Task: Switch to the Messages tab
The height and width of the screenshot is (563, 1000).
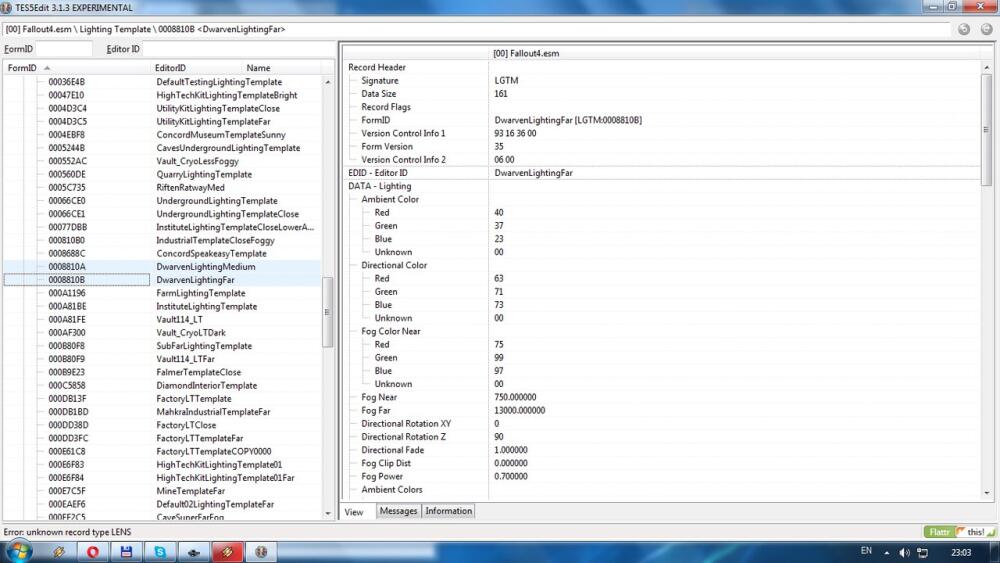Action: pos(398,511)
